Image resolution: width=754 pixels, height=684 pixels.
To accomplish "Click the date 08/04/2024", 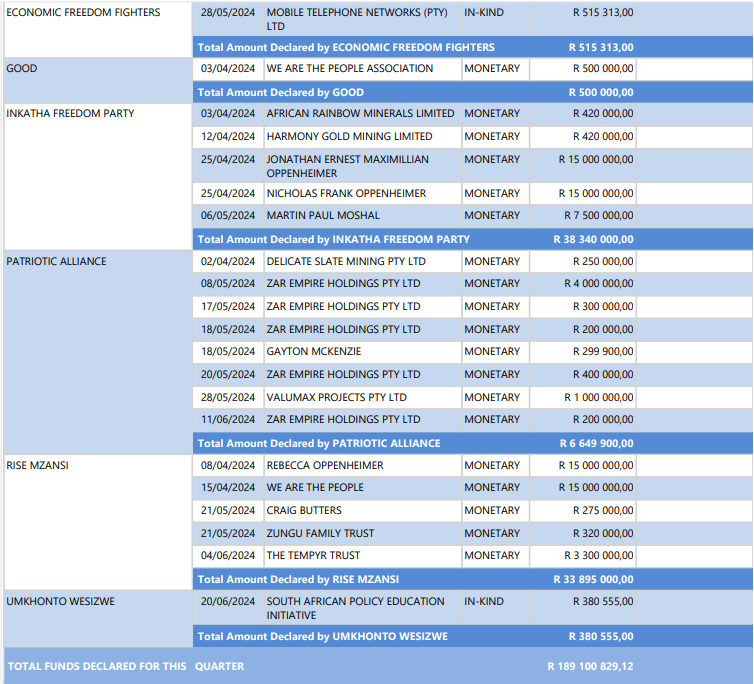I will (227, 466).
